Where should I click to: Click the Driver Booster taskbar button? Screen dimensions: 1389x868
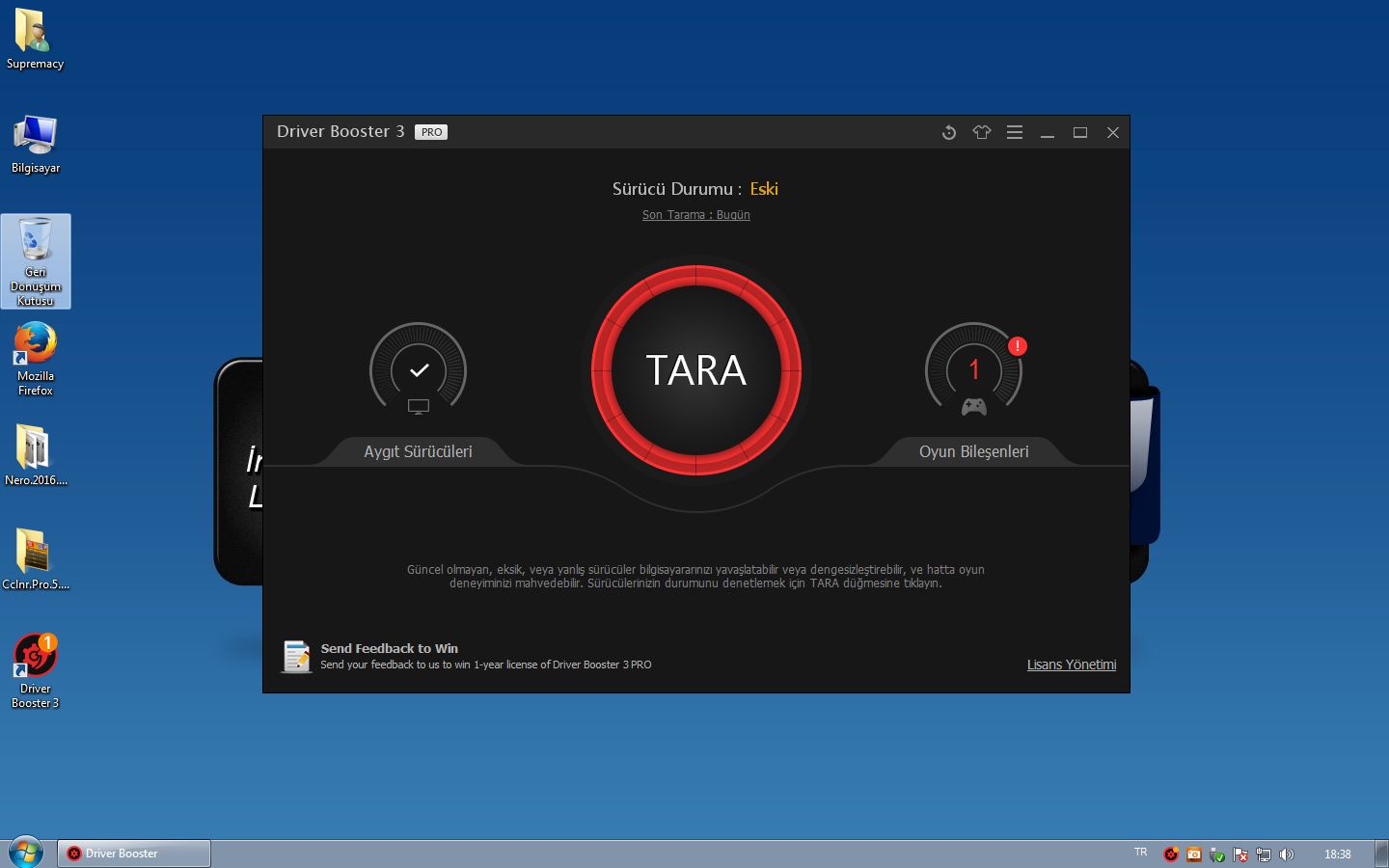[x=134, y=854]
